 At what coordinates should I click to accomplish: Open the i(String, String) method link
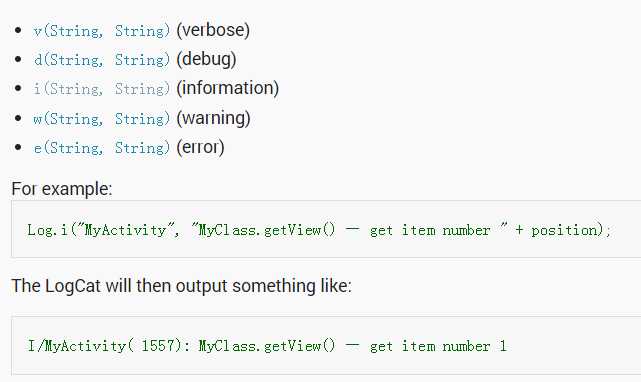click(x=101, y=89)
